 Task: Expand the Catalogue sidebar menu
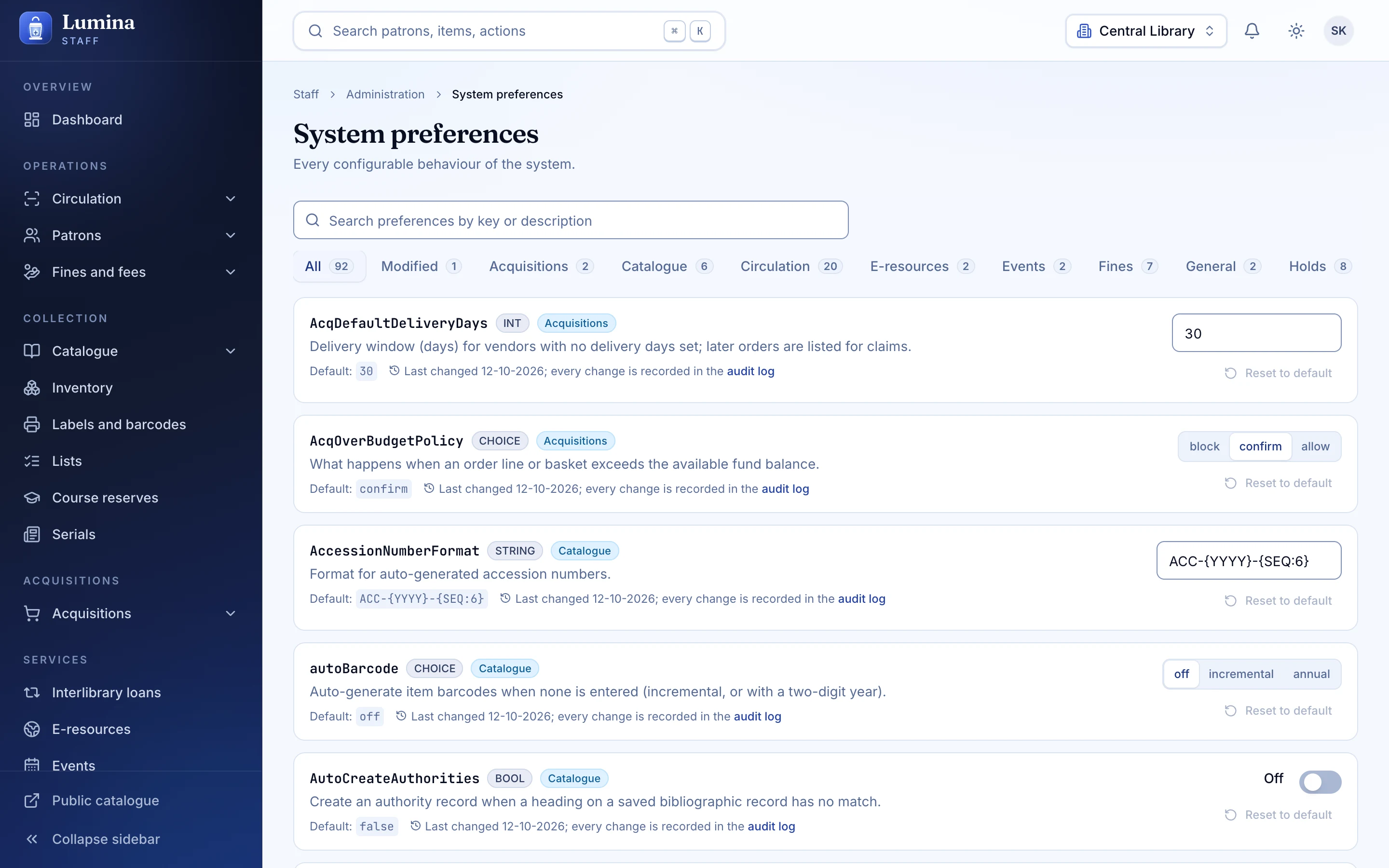click(131, 351)
